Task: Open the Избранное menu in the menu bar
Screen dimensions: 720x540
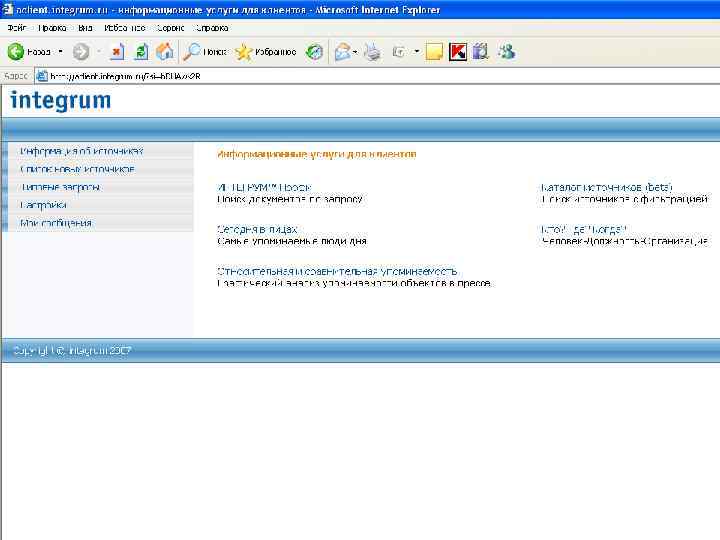Action: (x=124, y=28)
